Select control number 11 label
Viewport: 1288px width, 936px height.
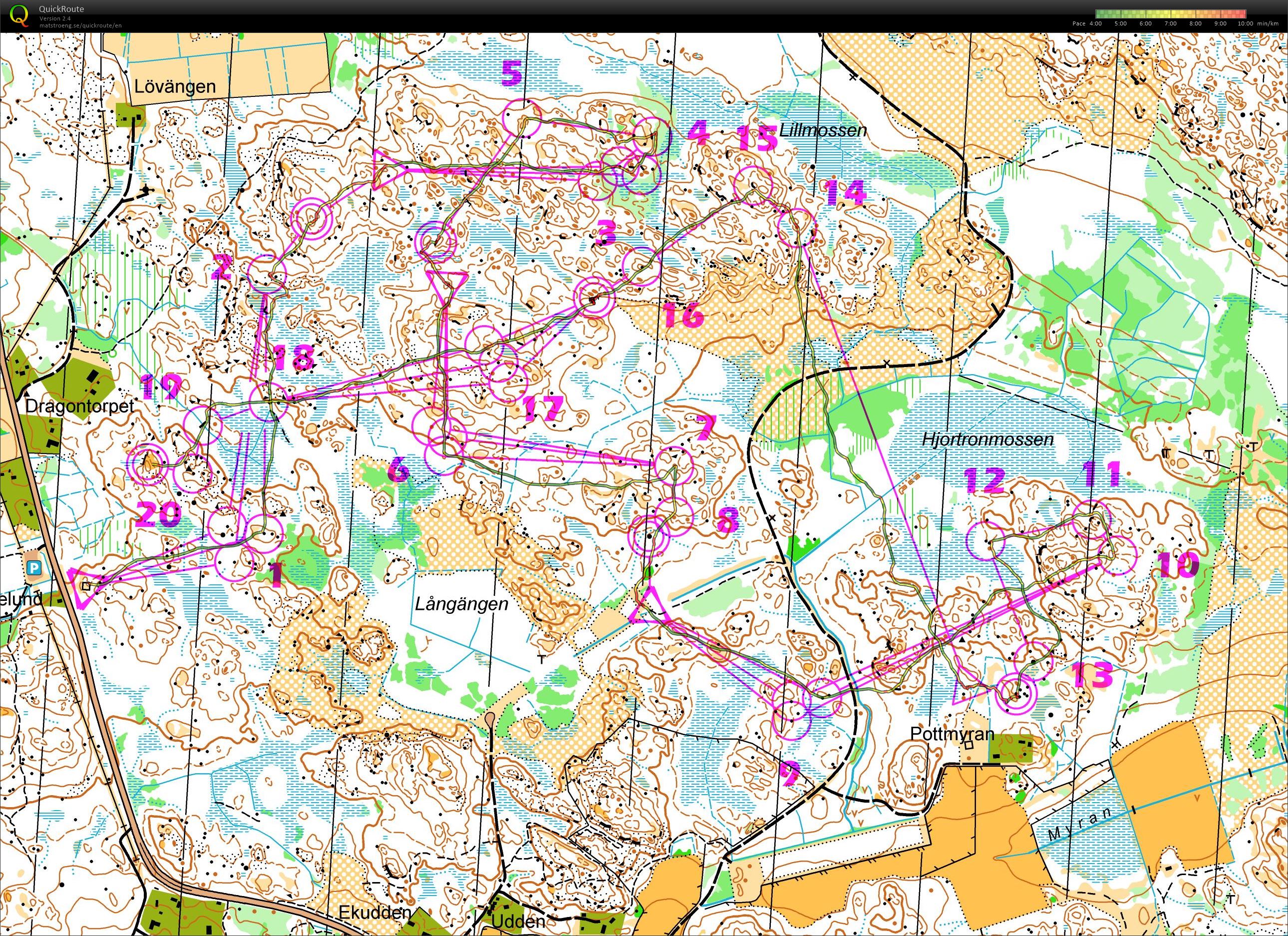coord(1102,474)
